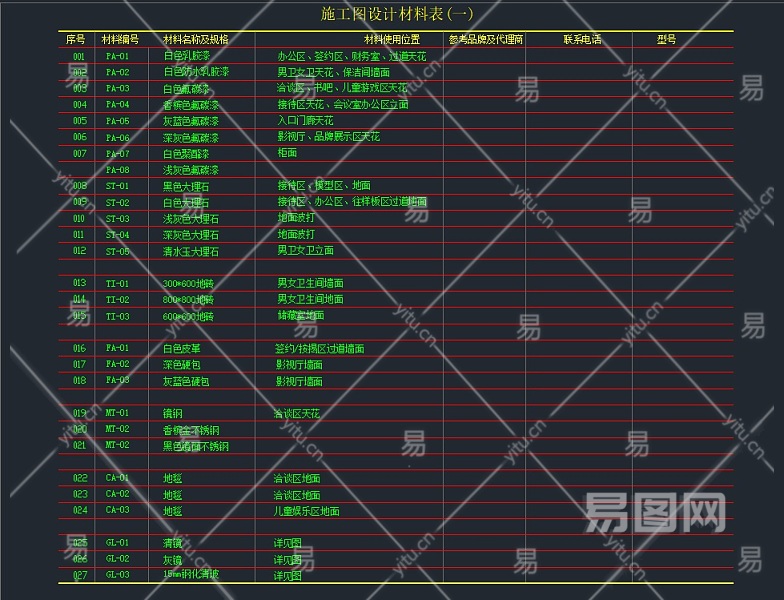Select code PA-05

point(118,121)
